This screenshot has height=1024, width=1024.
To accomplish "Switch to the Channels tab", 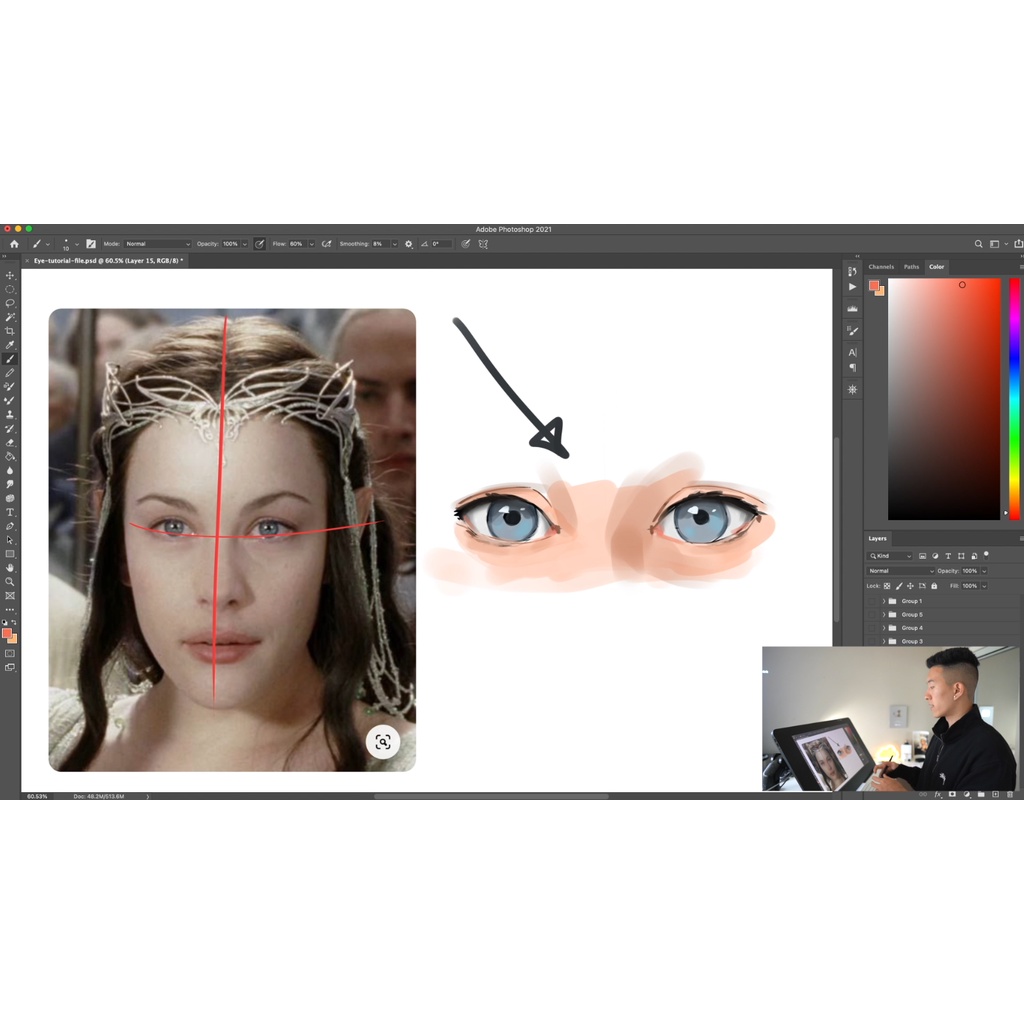I will pyautogui.click(x=881, y=267).
